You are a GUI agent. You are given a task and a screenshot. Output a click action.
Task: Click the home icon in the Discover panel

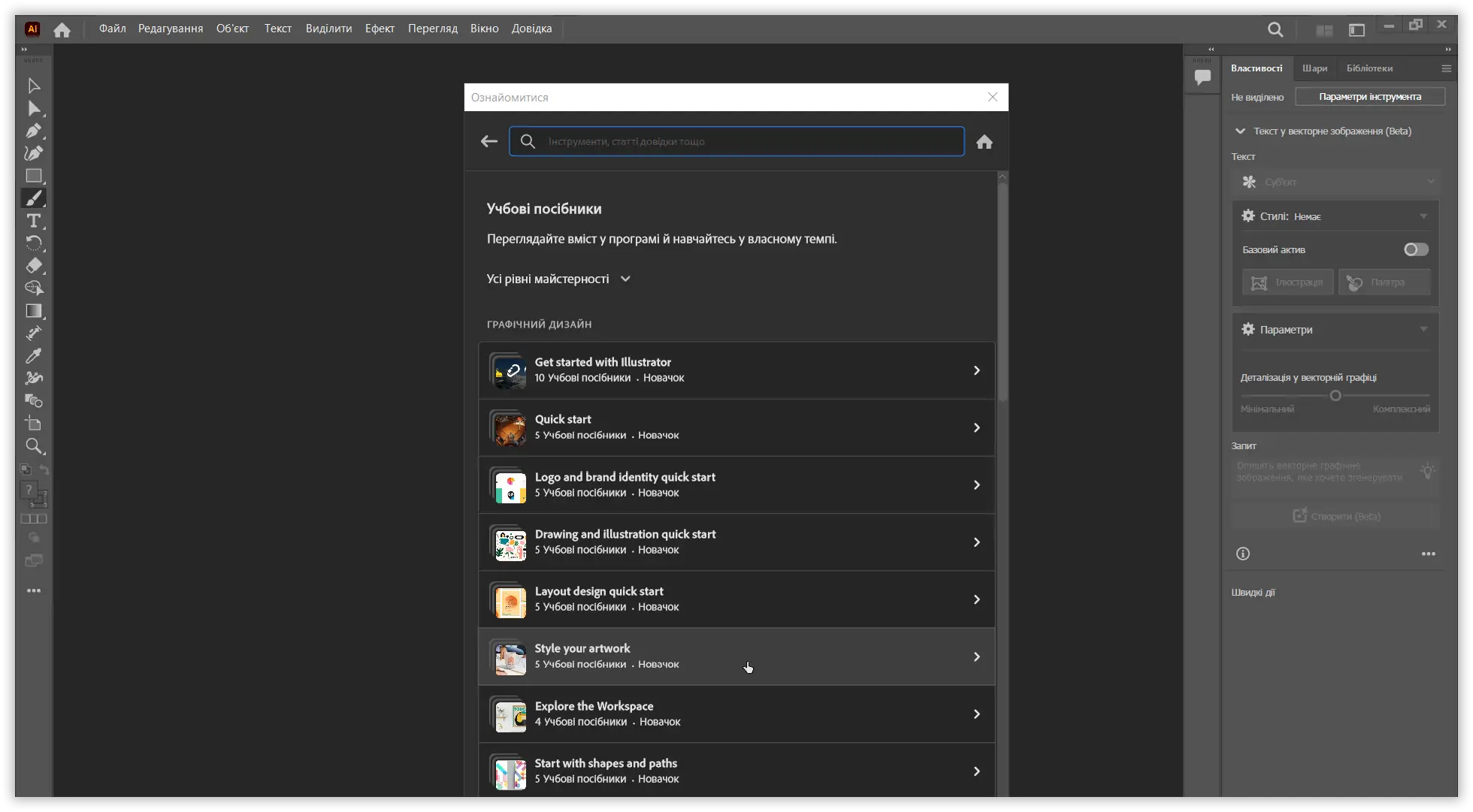click(984, 142)
